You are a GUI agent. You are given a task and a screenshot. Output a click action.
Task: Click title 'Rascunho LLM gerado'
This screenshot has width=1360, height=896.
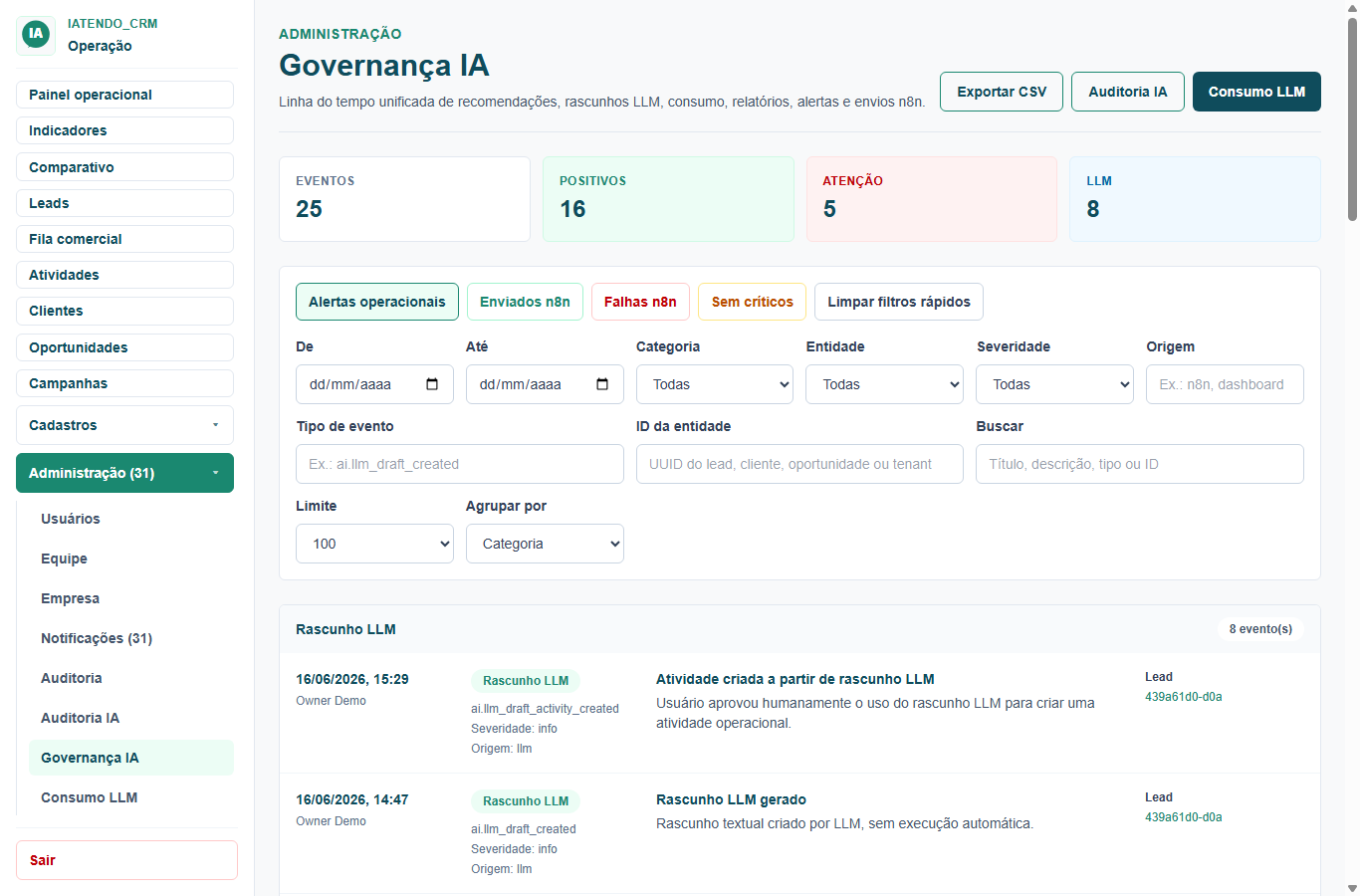pos(731,799)
